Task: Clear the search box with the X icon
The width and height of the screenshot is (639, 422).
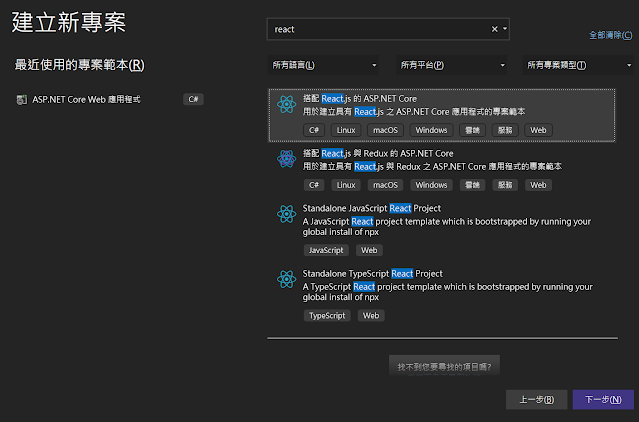Action: (x=494, y=29)
